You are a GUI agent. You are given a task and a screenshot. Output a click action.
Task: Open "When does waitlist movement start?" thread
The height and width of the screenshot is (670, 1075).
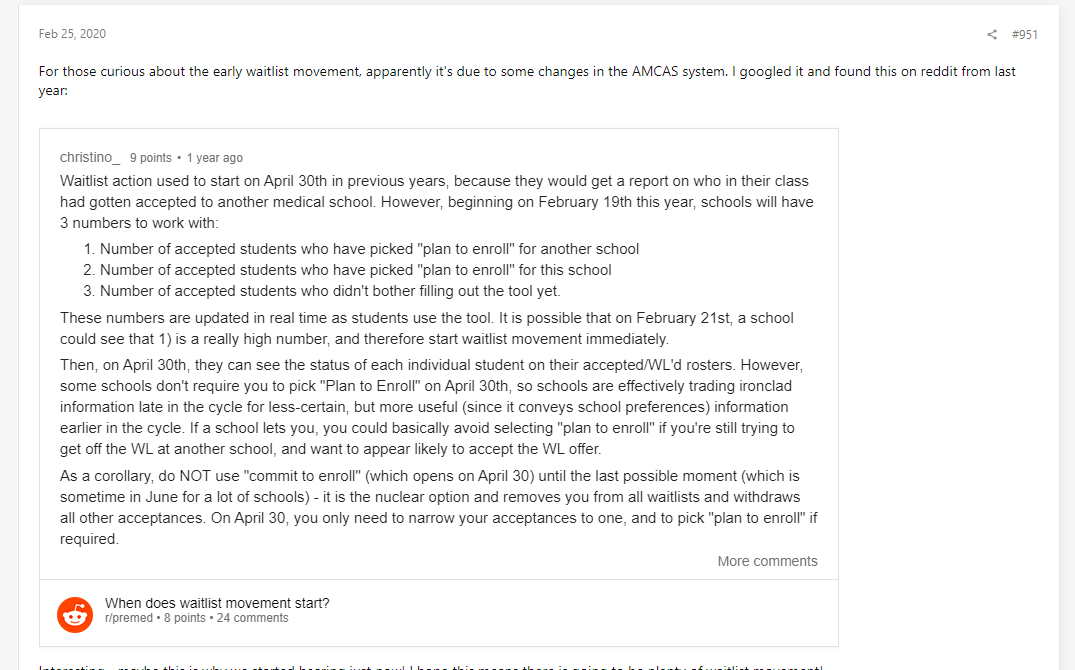(217, 603)
